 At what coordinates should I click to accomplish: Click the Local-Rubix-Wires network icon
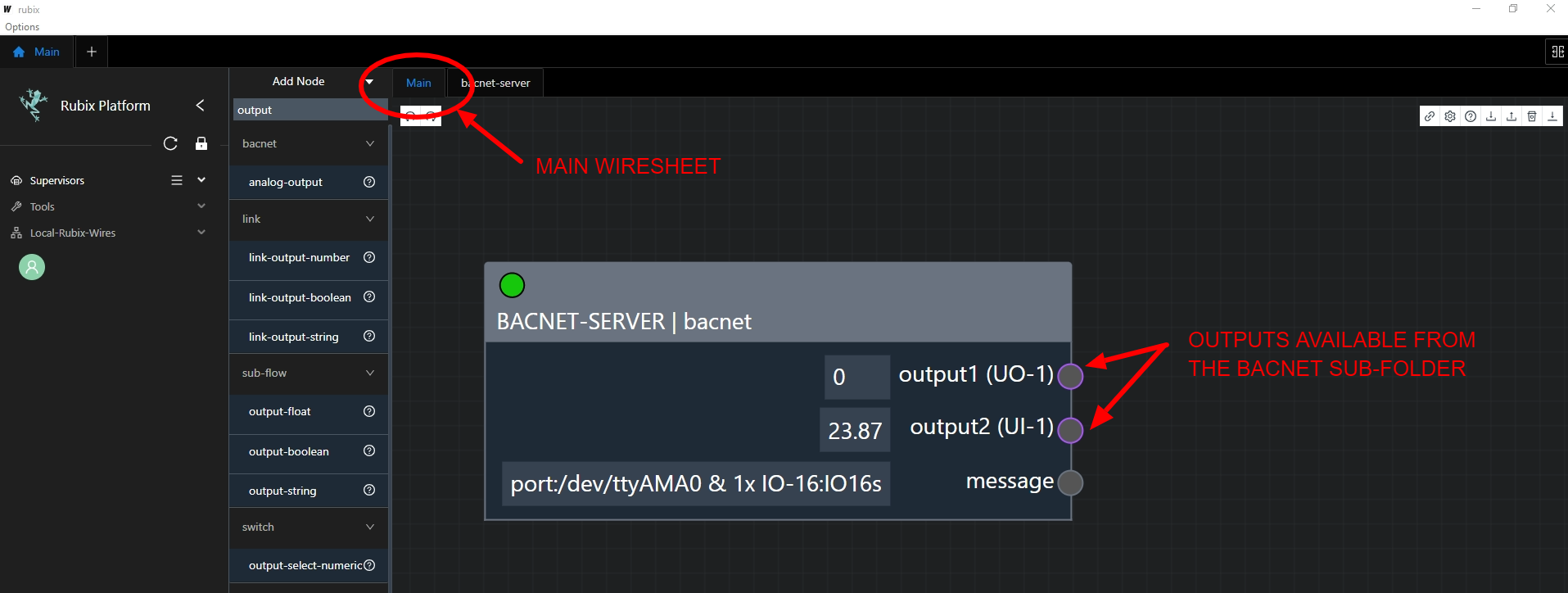[16, 233]
